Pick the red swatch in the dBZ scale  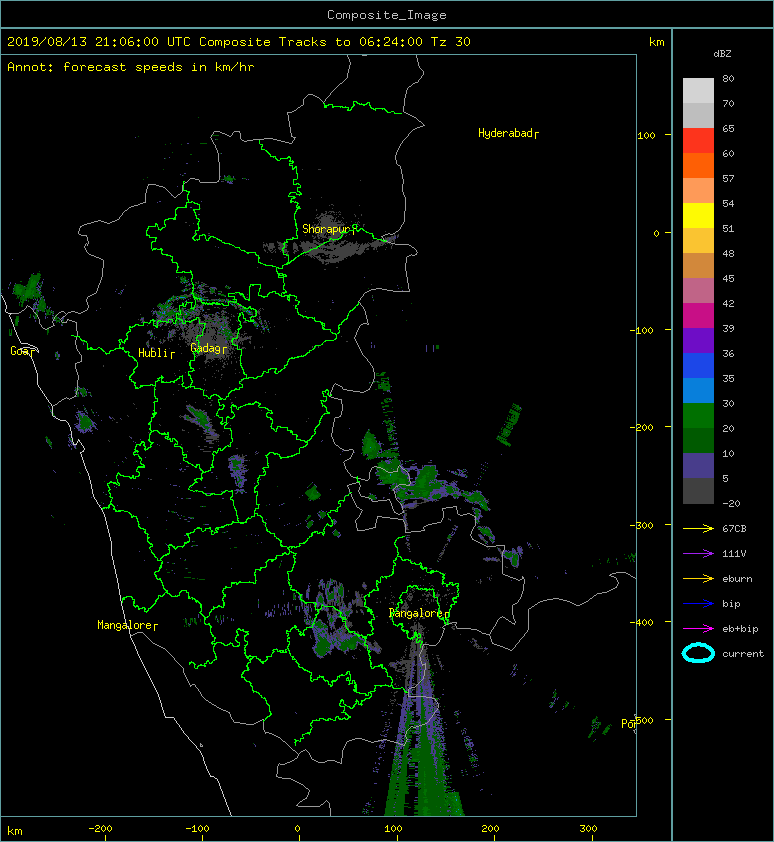point(698,141)
